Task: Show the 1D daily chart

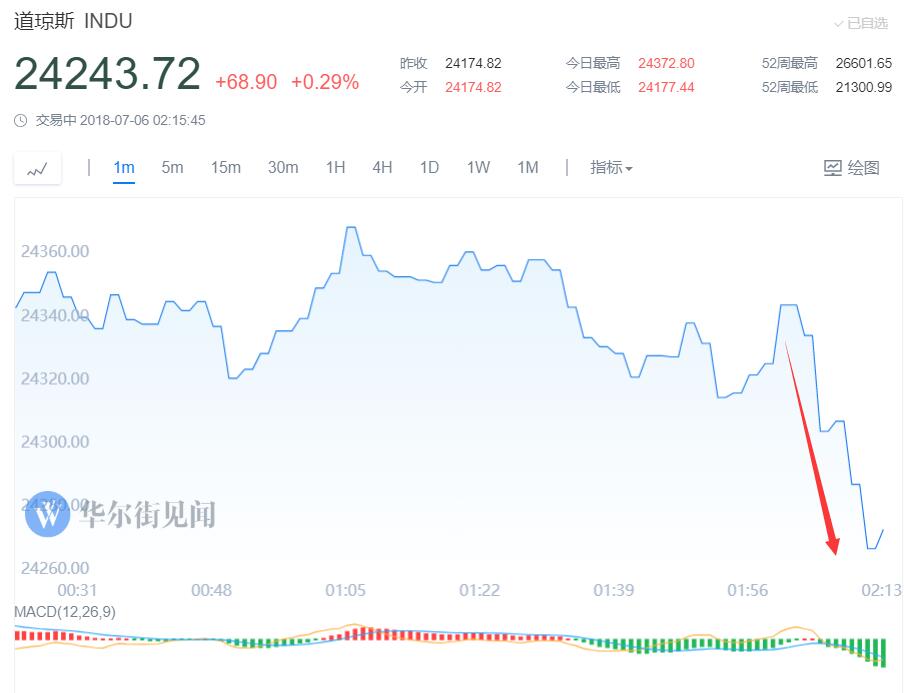Action: click(x=429, y=168)
